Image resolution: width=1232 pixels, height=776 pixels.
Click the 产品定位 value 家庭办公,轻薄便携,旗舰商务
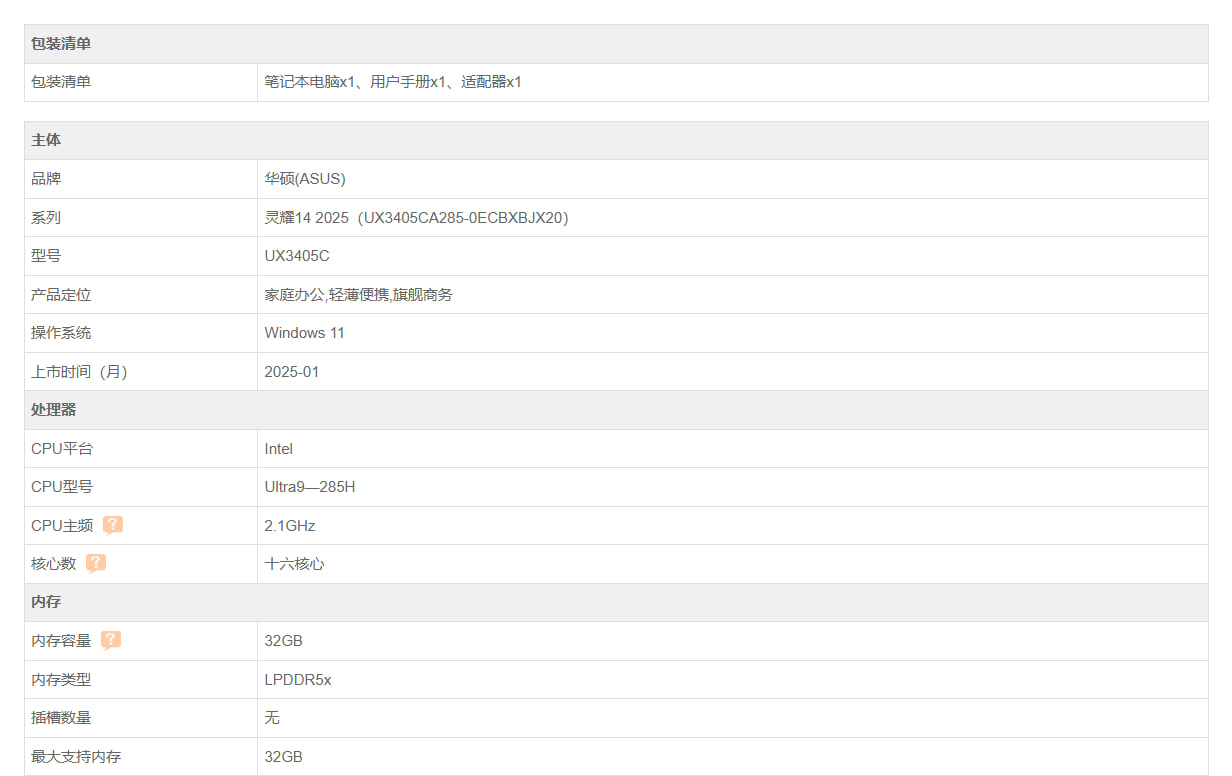pyautogui.click(x=358, y=295)
